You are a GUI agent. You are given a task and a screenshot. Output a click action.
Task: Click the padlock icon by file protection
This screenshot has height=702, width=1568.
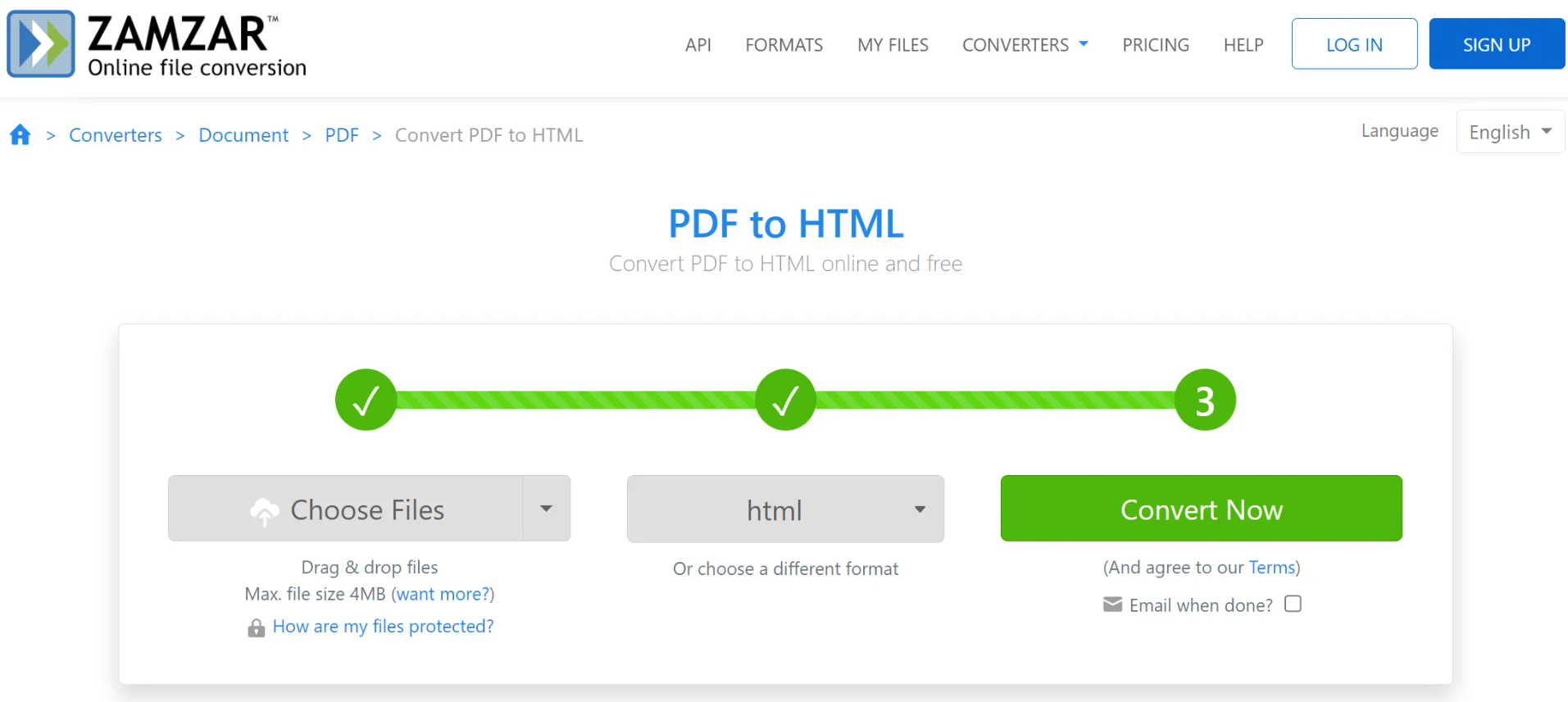point(257,628)
